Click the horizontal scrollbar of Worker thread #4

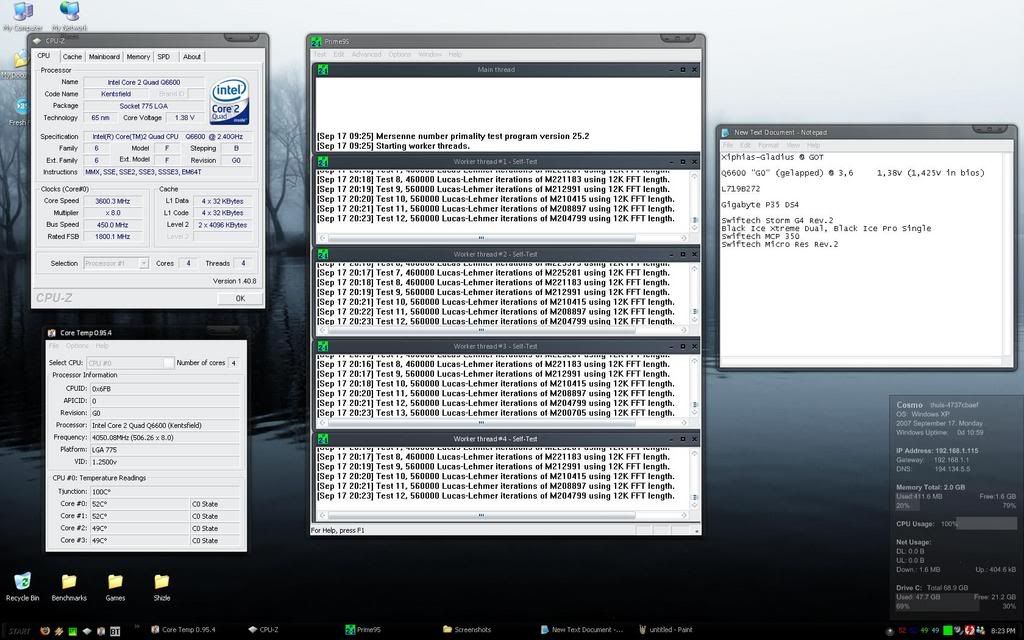pos(502,515)
